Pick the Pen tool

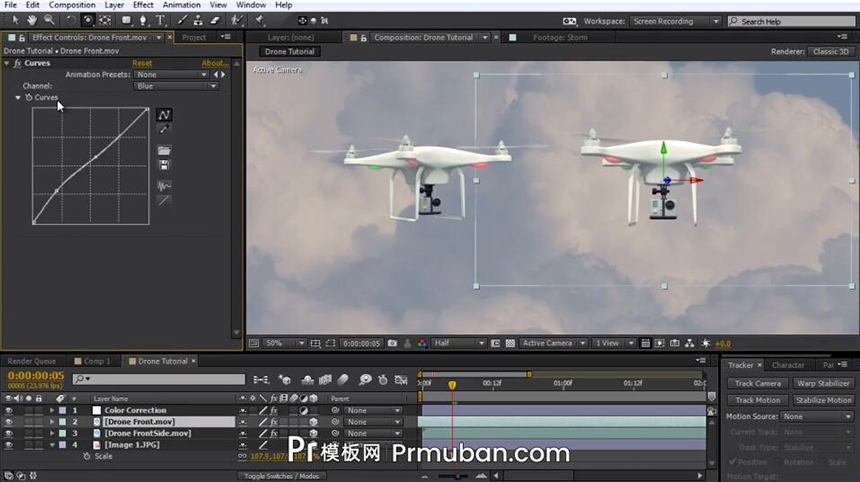pos(144,20)
